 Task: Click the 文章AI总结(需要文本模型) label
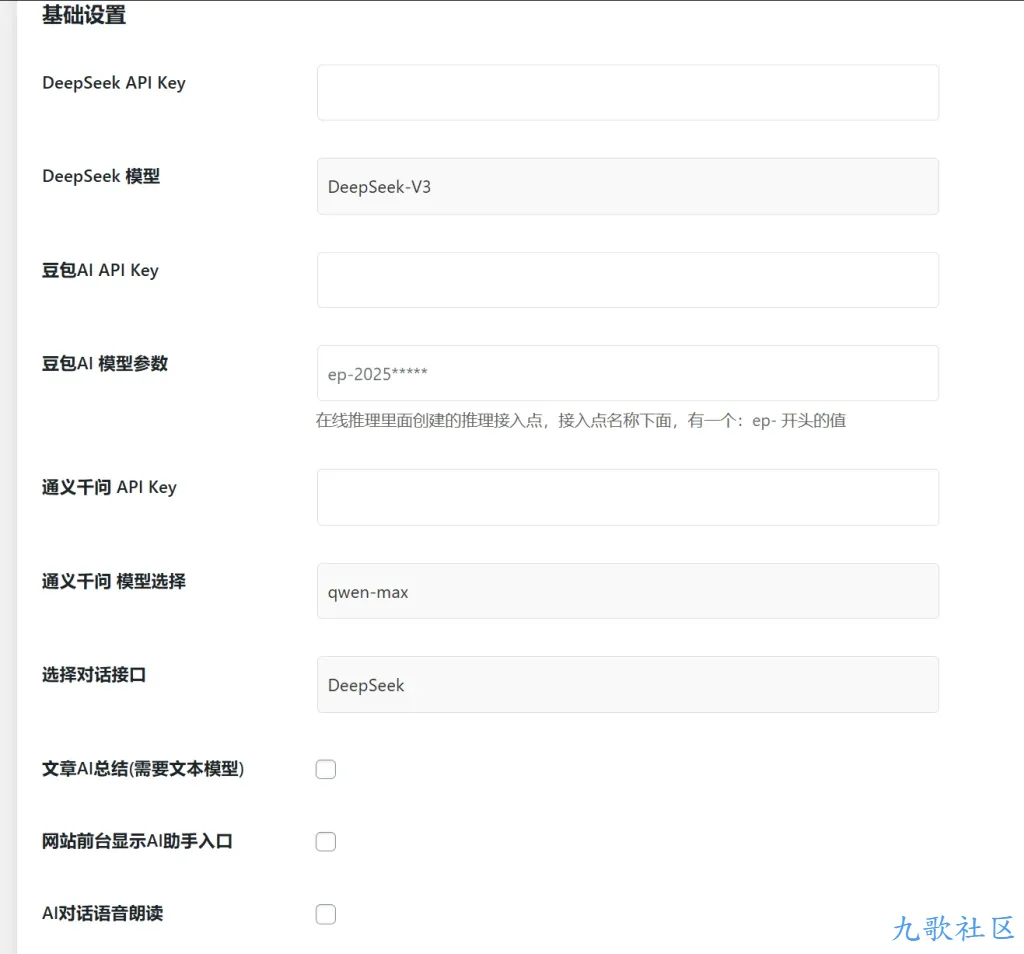[x=143, y=769]
